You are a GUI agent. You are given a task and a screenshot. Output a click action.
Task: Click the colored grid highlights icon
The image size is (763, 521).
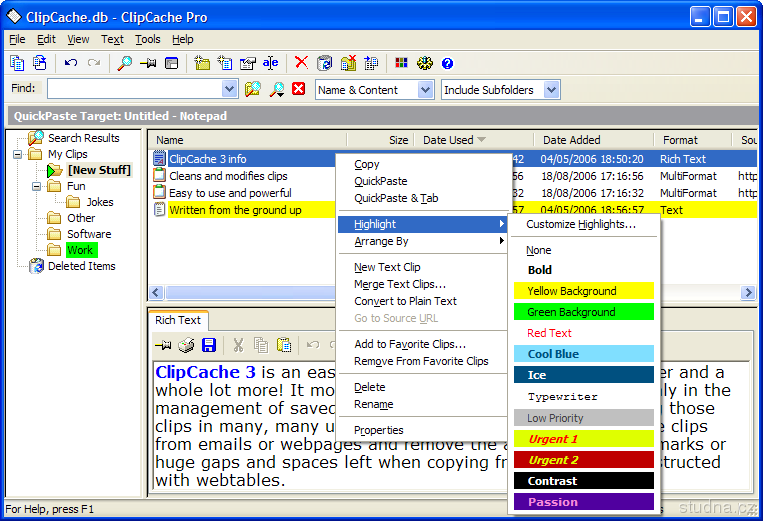pyautogui.click(x=402, y=63)
